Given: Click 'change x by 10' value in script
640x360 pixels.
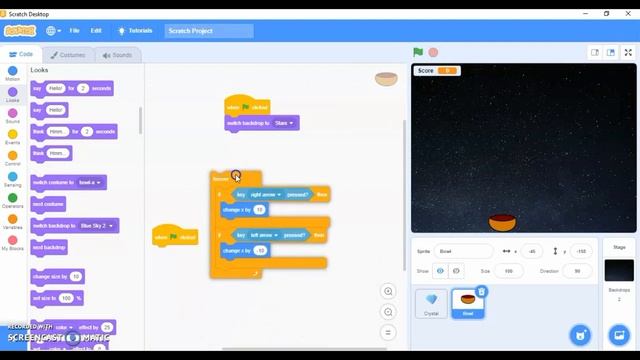Looking at the screenshot, I should [259, 210].
